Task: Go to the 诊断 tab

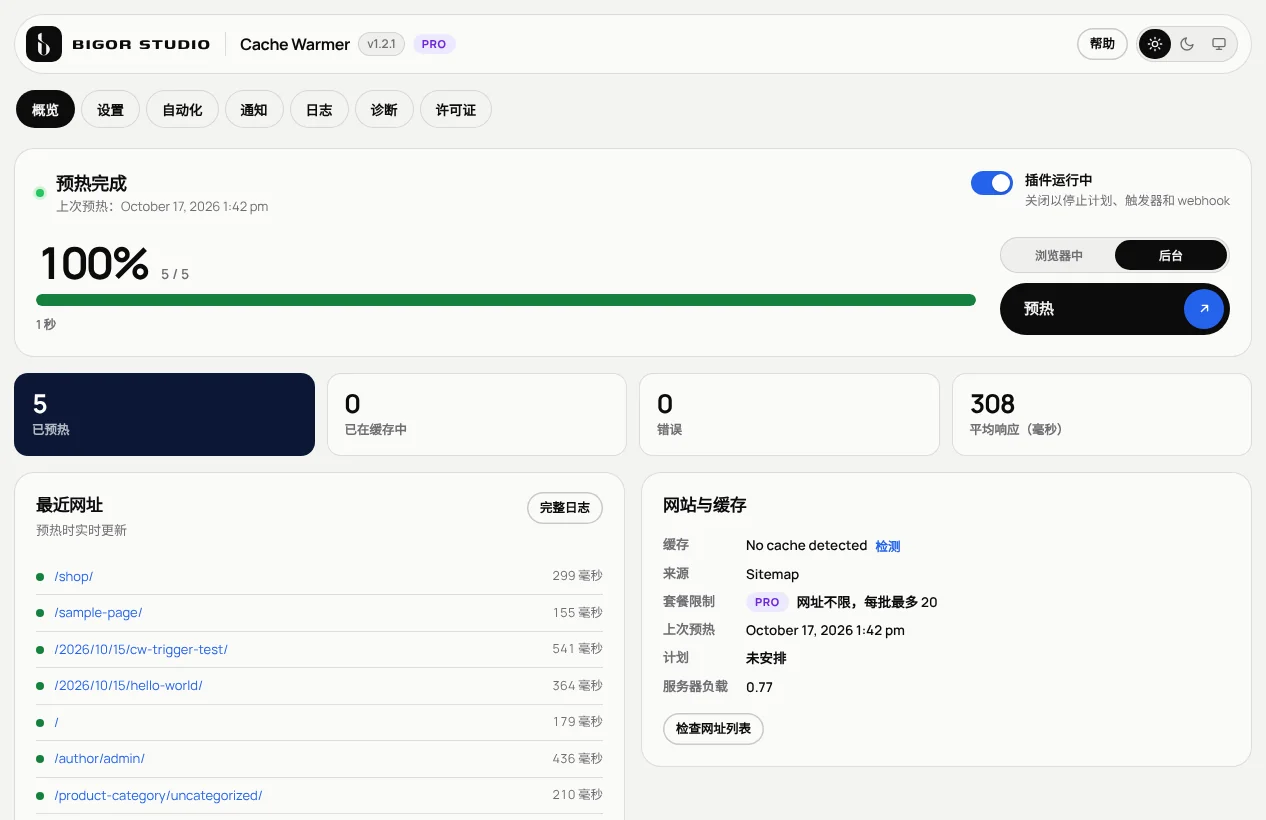Action: [384, 110]
